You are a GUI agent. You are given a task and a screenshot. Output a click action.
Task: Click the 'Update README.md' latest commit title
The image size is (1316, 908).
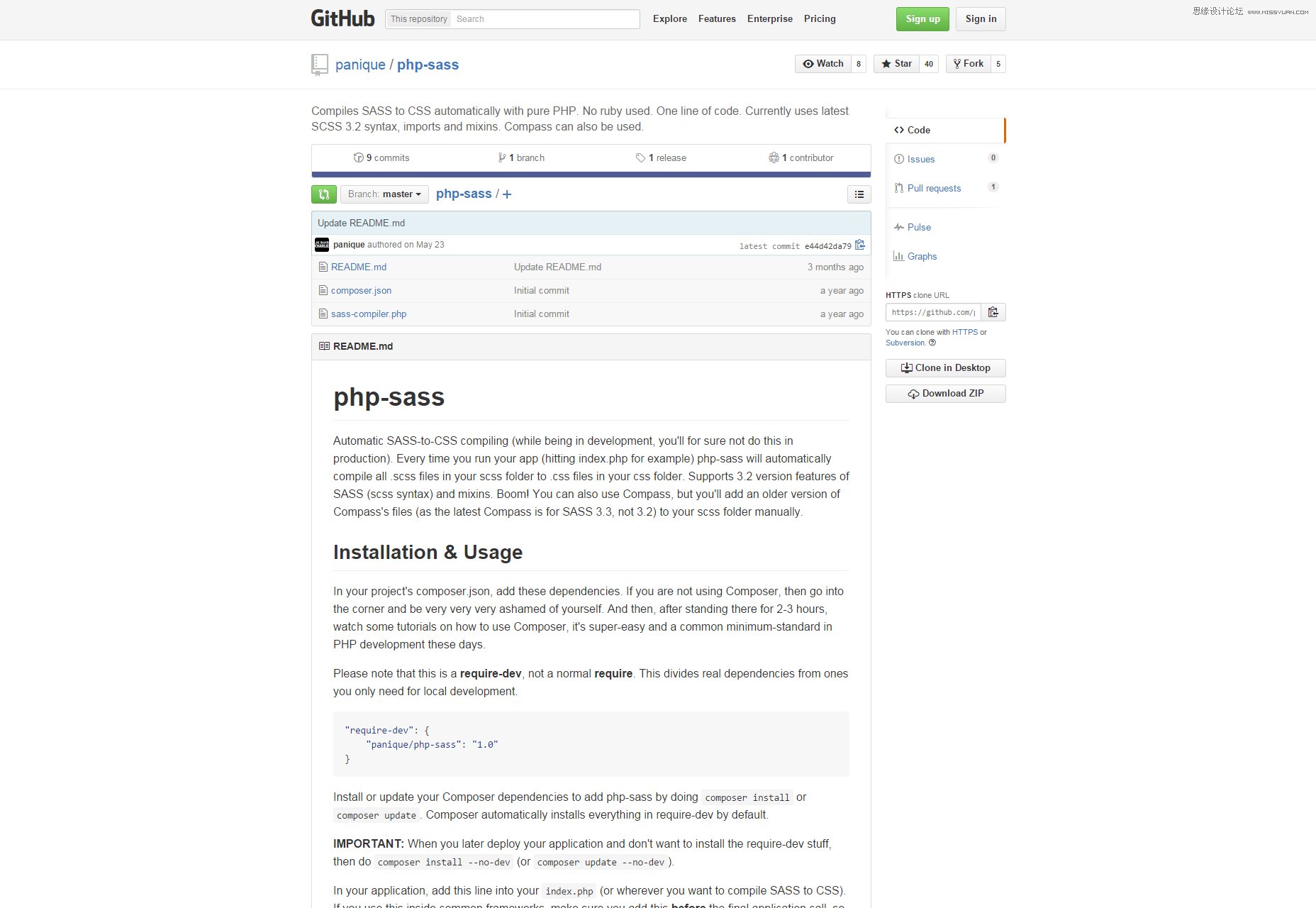point(361,223)
